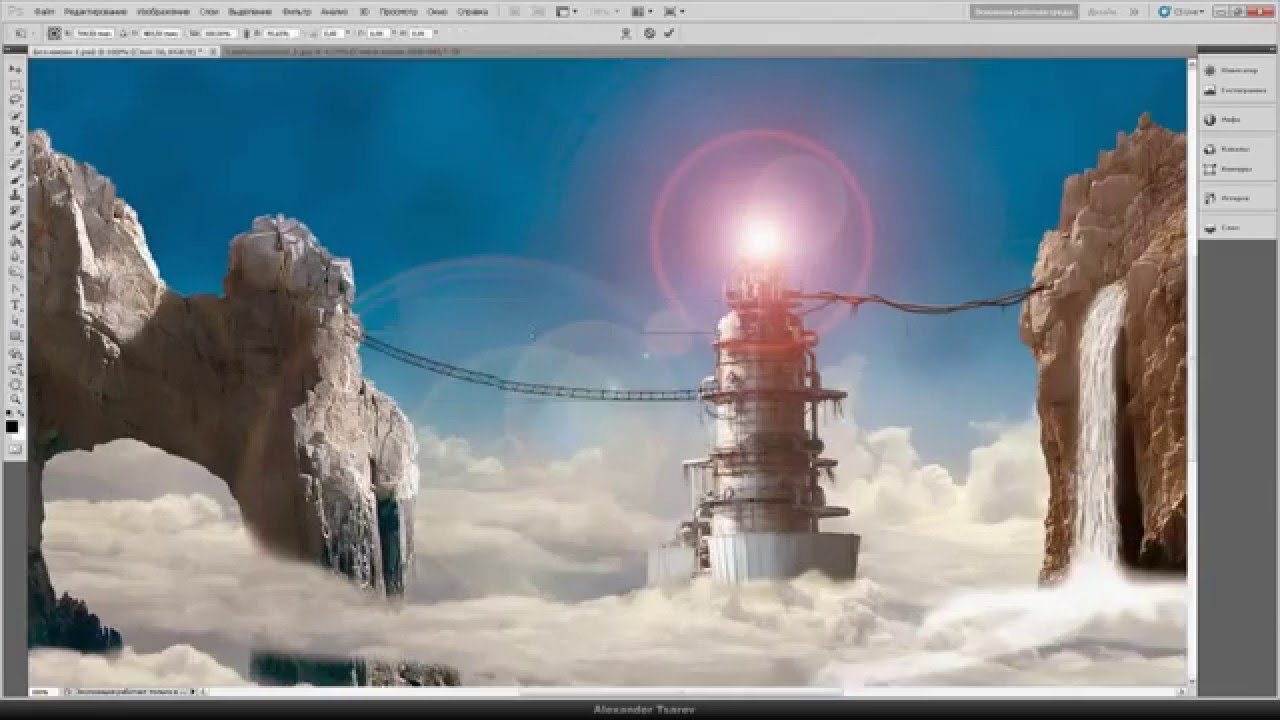The image size is (1280, 720).
Task: Launch Bridge from the application bar
Action: (x=514, y=11)
